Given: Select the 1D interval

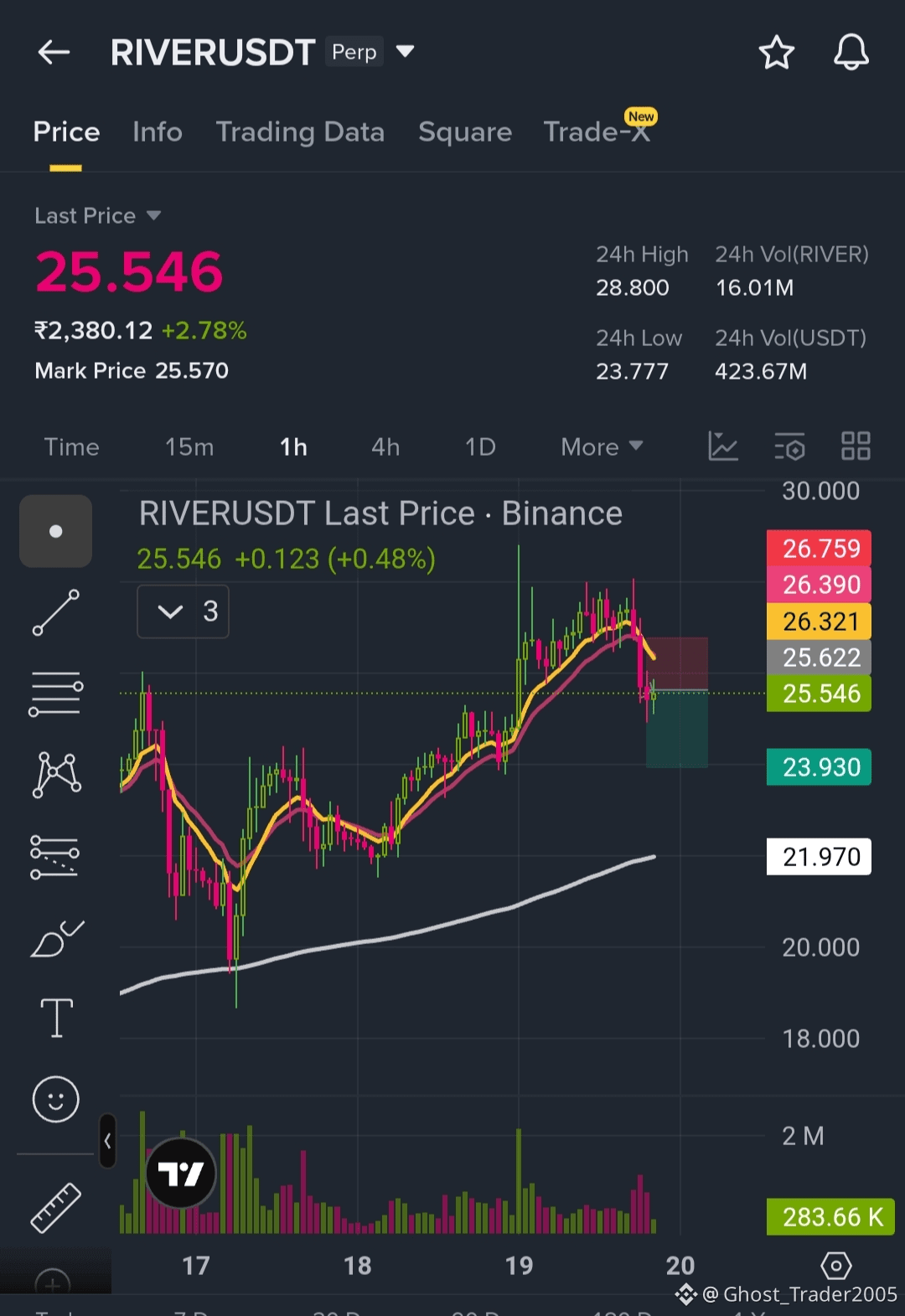Looking at the screenshot, I should coord(480,446).
